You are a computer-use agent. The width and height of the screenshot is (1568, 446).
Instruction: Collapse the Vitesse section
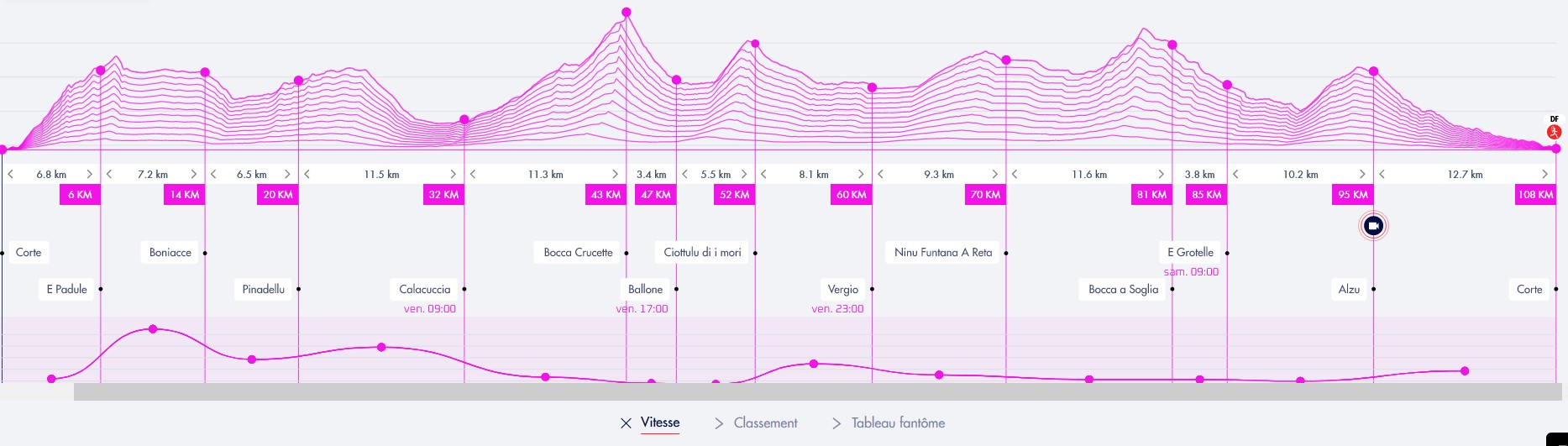659,423
